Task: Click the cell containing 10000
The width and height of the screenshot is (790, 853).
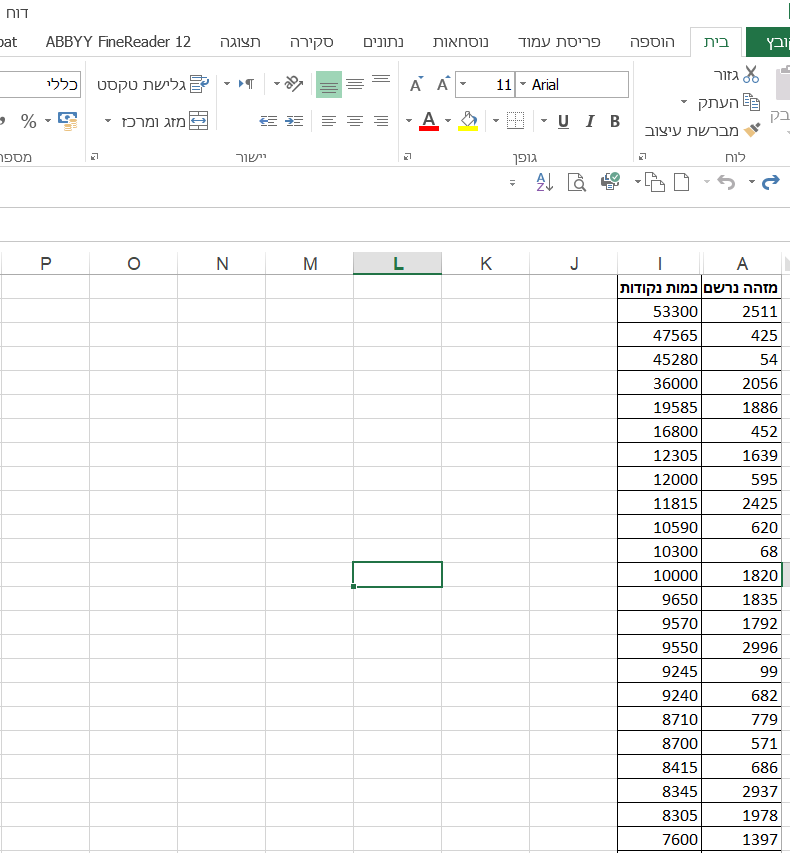Action: click(x=659, y=575)
